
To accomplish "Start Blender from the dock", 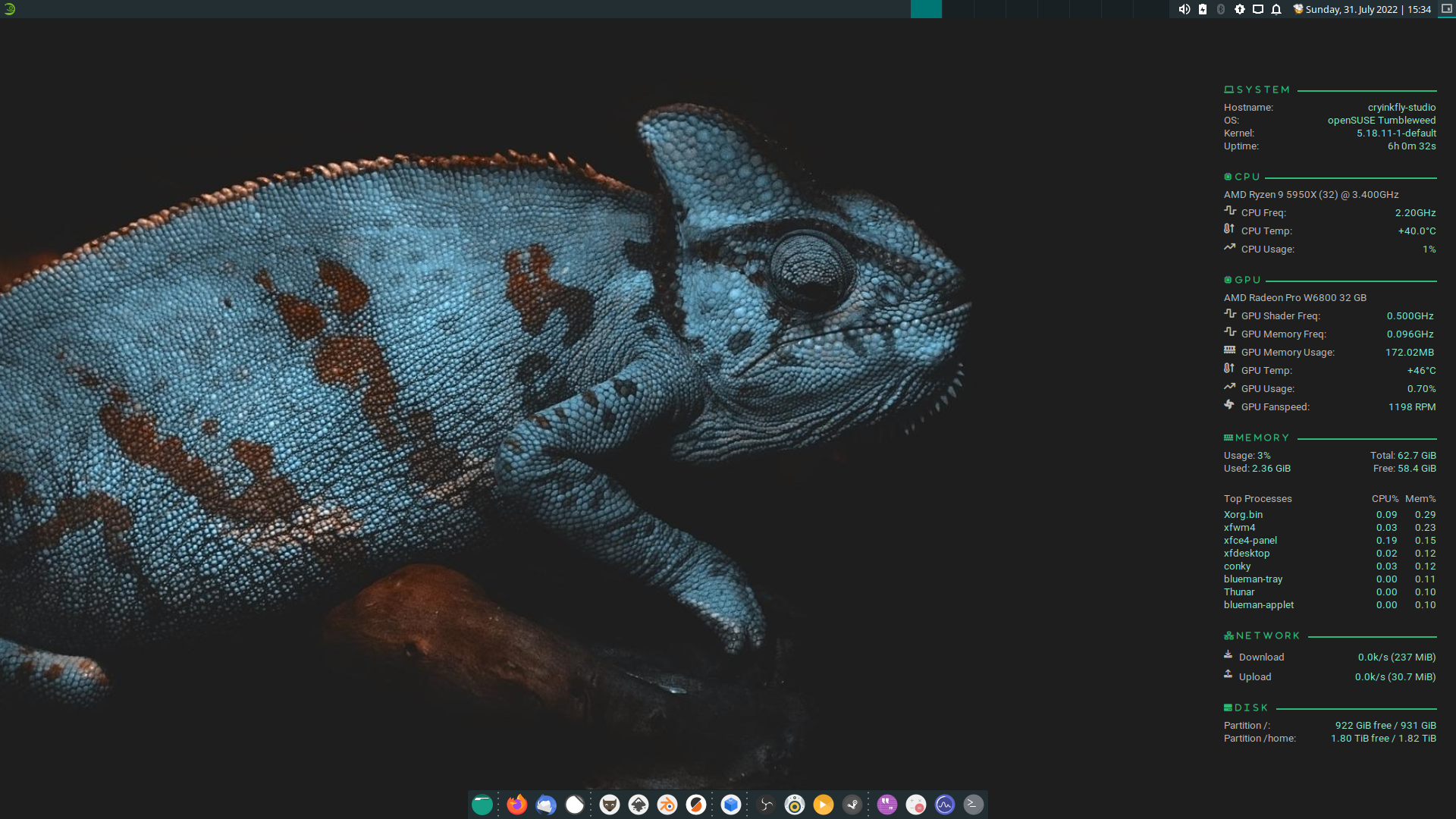I will click(x=667, y=805).
